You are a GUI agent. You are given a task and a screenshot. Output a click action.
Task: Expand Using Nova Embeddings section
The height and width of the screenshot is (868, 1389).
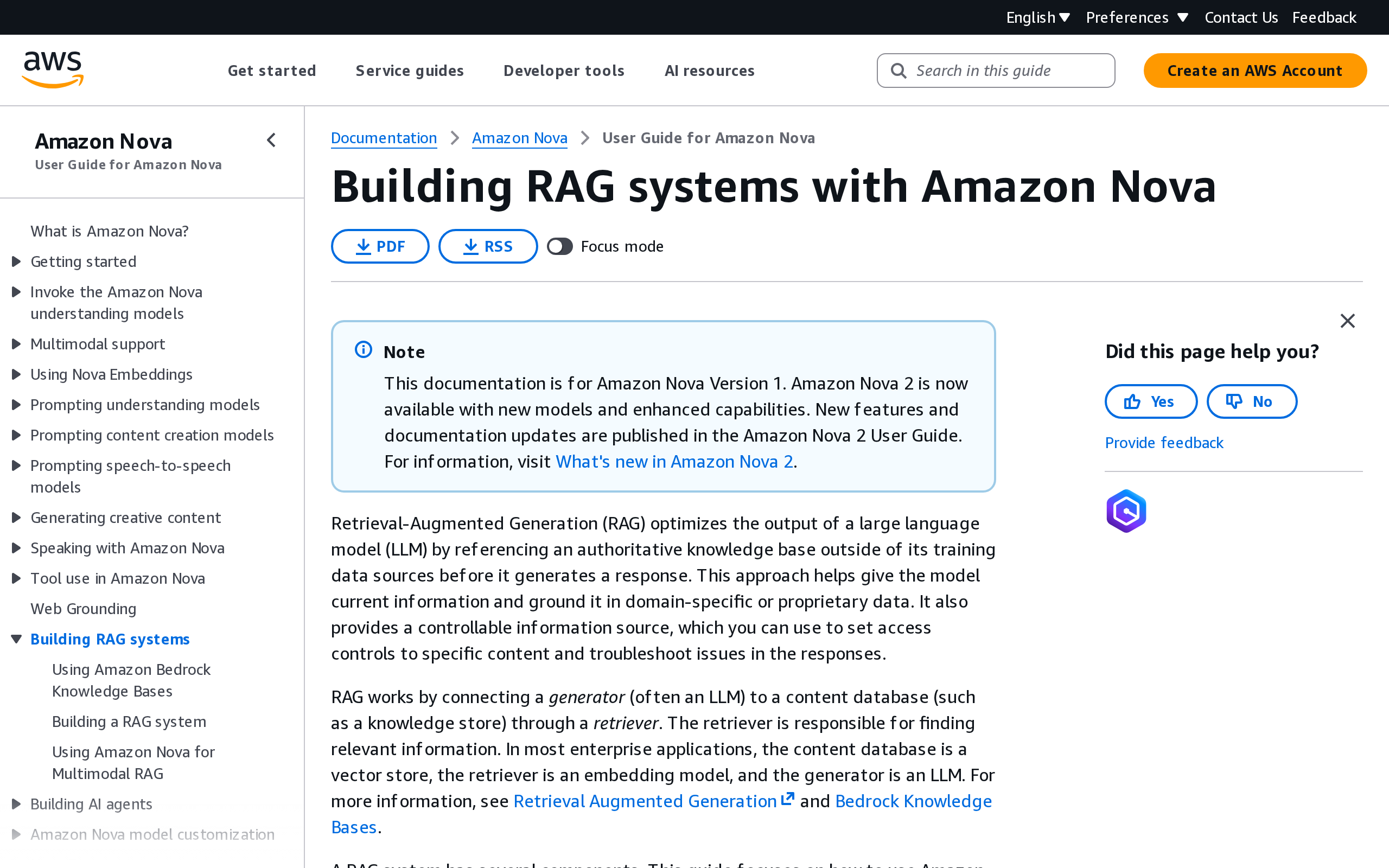(17, 374)
